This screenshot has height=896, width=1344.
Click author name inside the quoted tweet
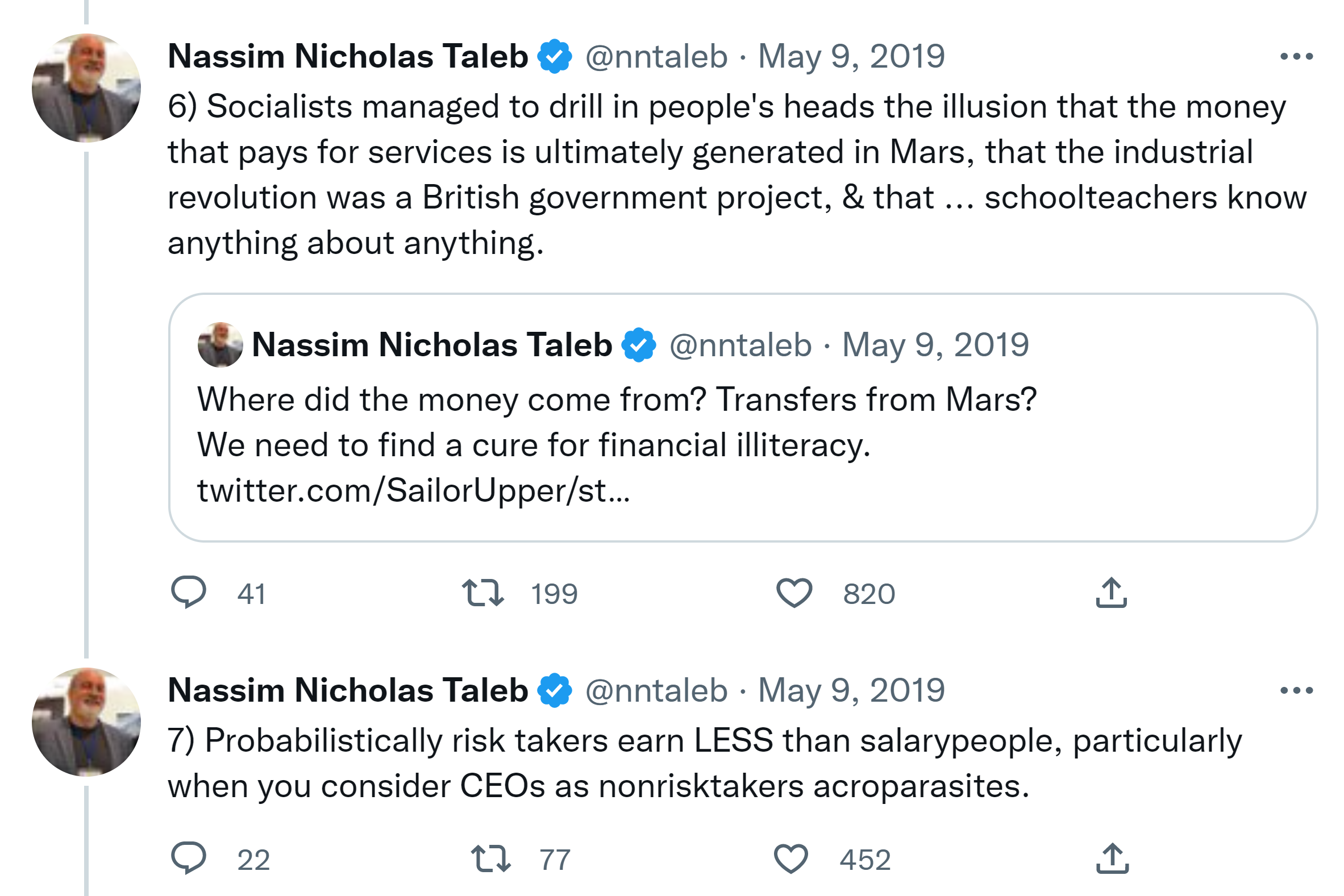coord(431,344)
